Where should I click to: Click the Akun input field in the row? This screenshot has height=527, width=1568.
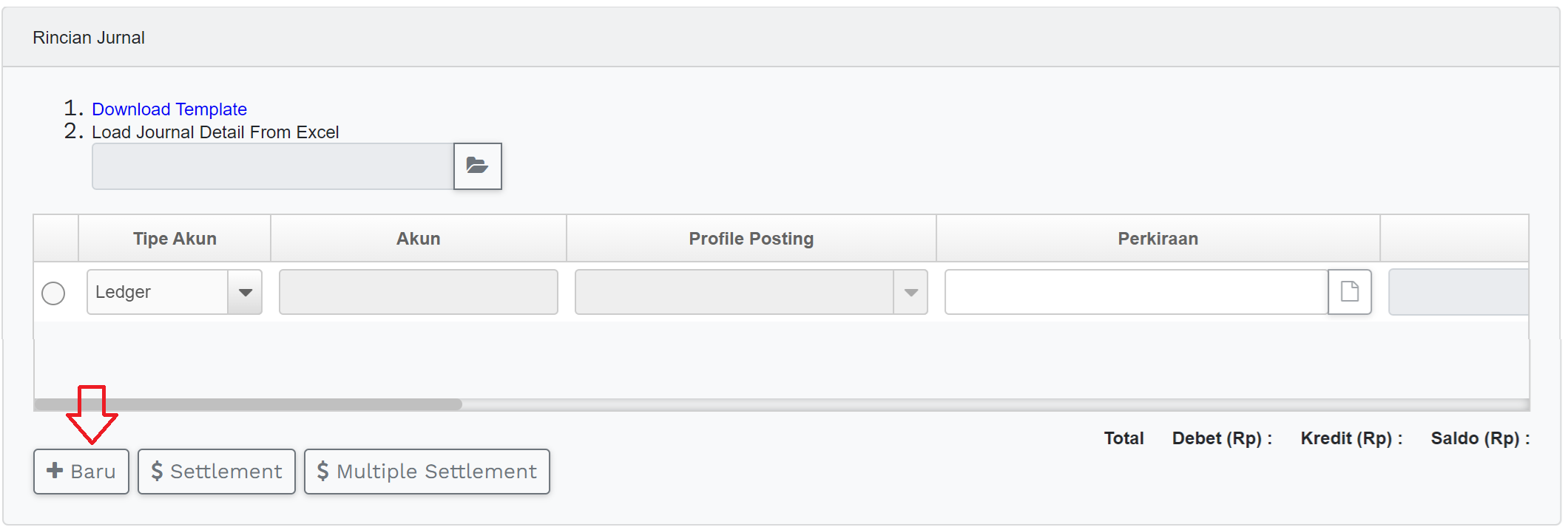419,292
